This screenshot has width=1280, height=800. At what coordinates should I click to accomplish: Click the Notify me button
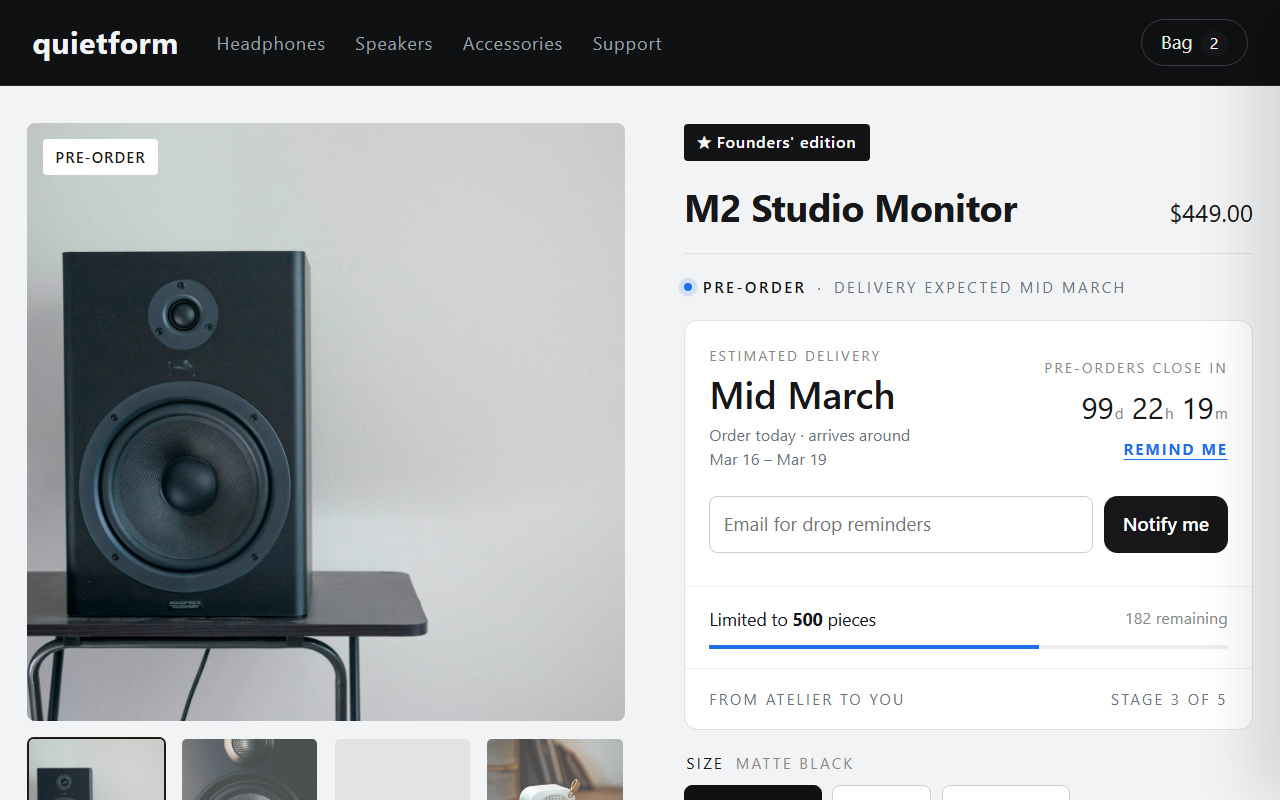pos(1166,524)
